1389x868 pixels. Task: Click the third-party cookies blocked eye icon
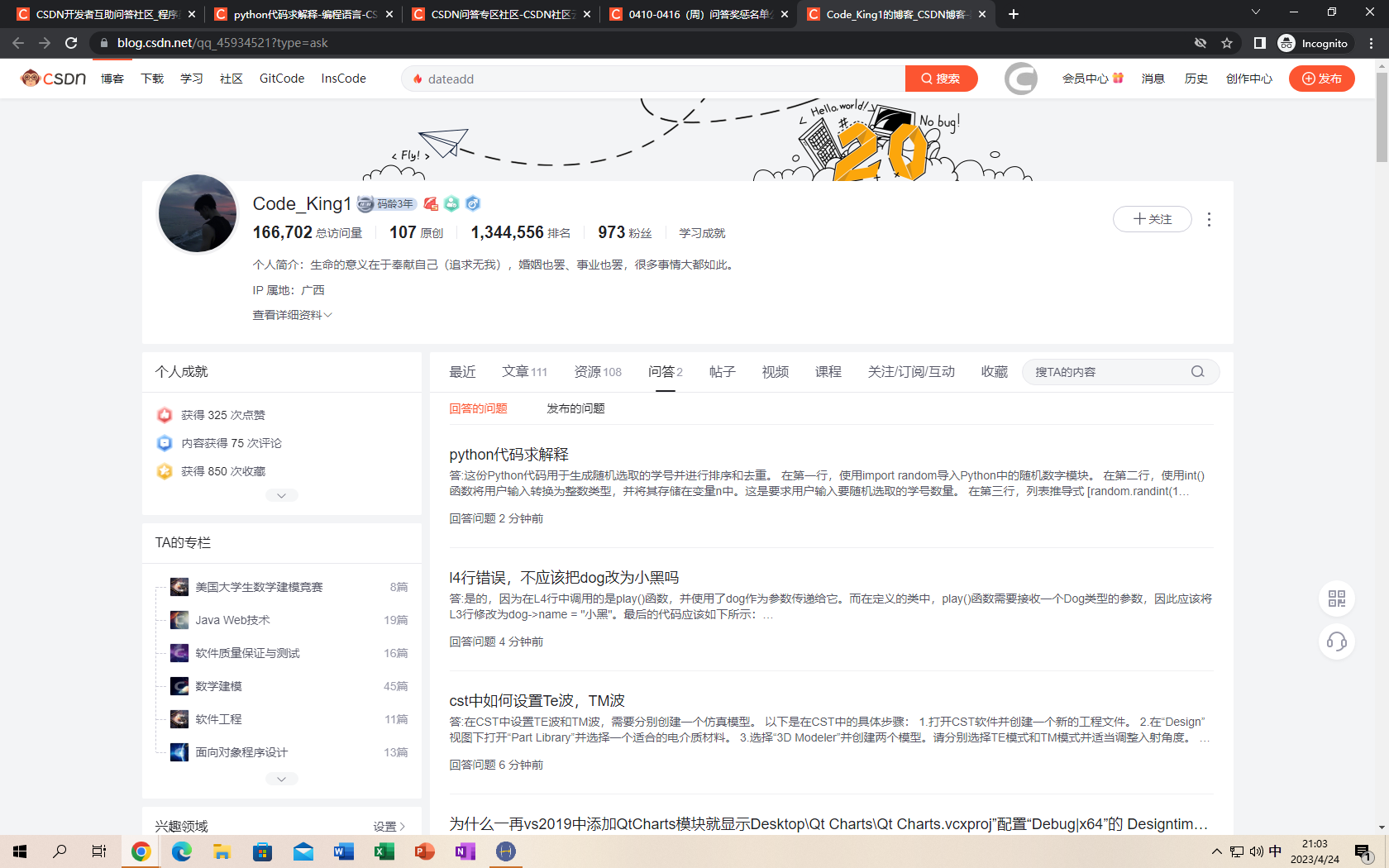click(x=1200, y=43)
